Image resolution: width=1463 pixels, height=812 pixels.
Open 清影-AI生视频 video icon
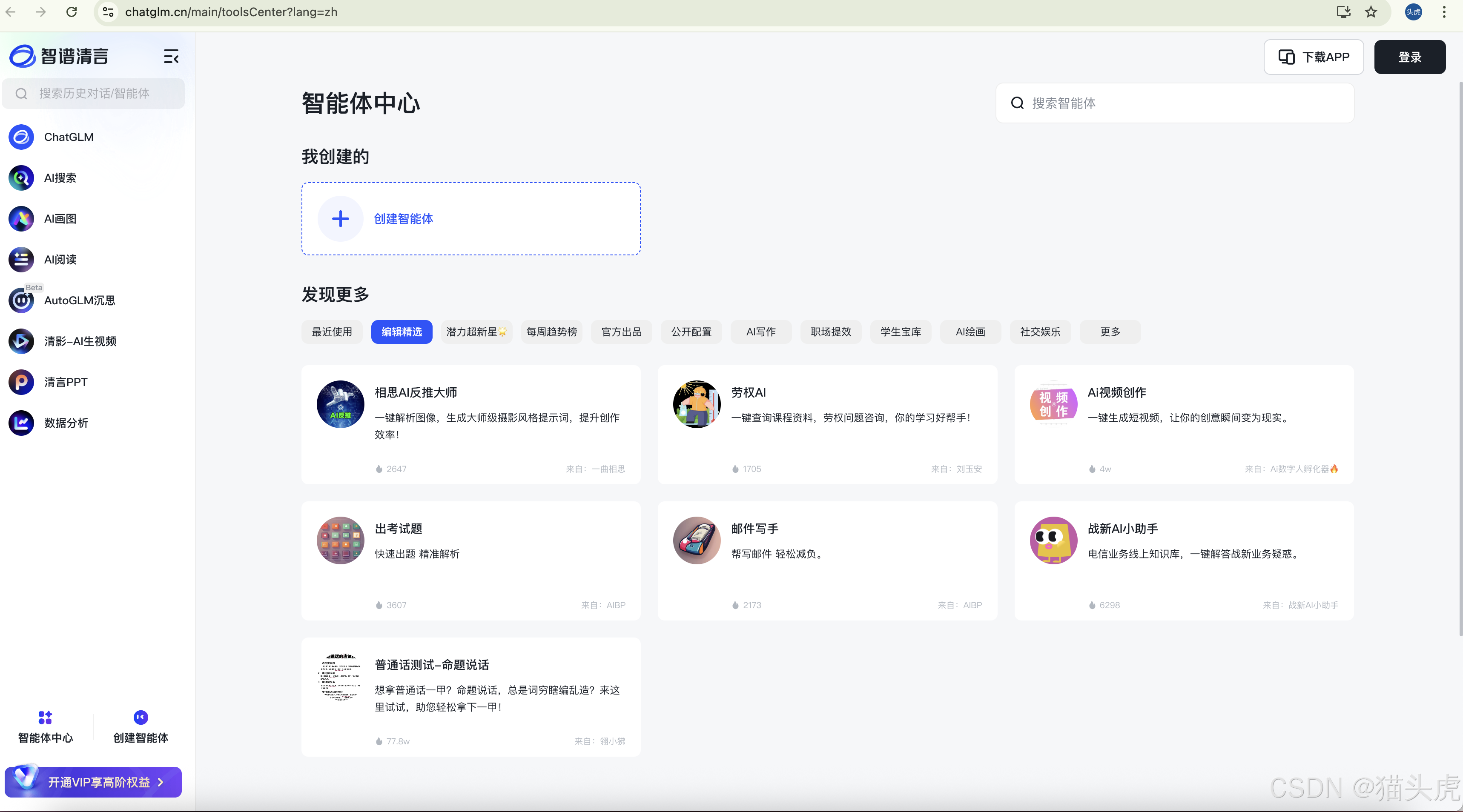click(x=22, y=341)
